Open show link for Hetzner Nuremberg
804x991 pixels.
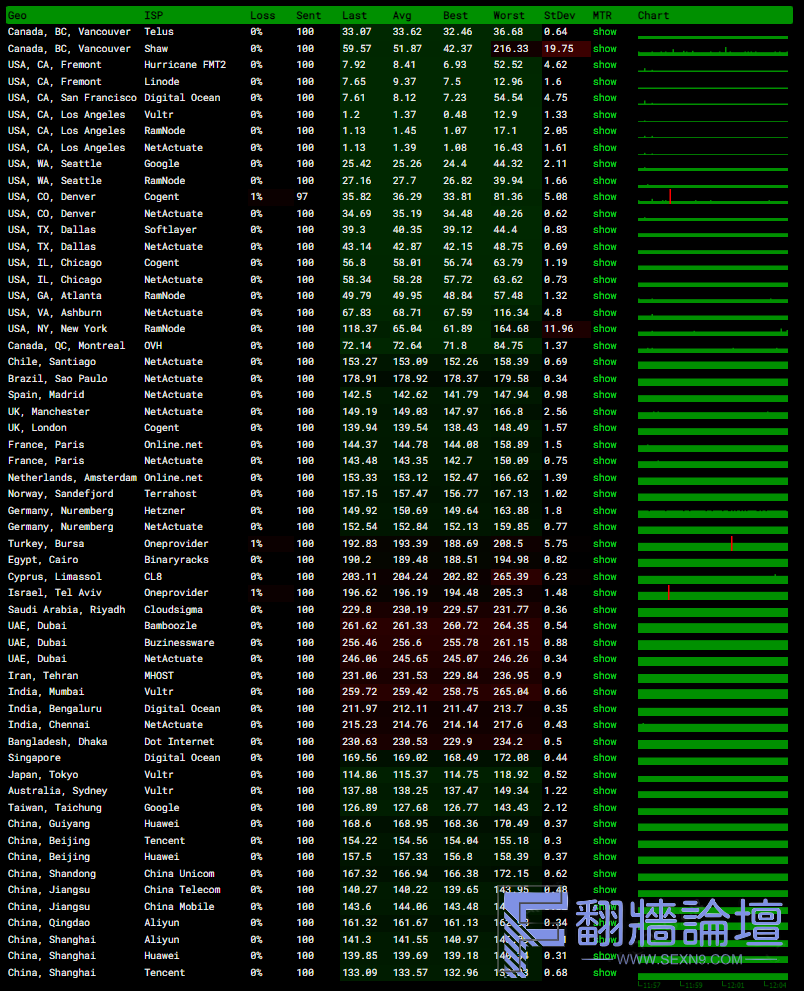coord(604,511)
